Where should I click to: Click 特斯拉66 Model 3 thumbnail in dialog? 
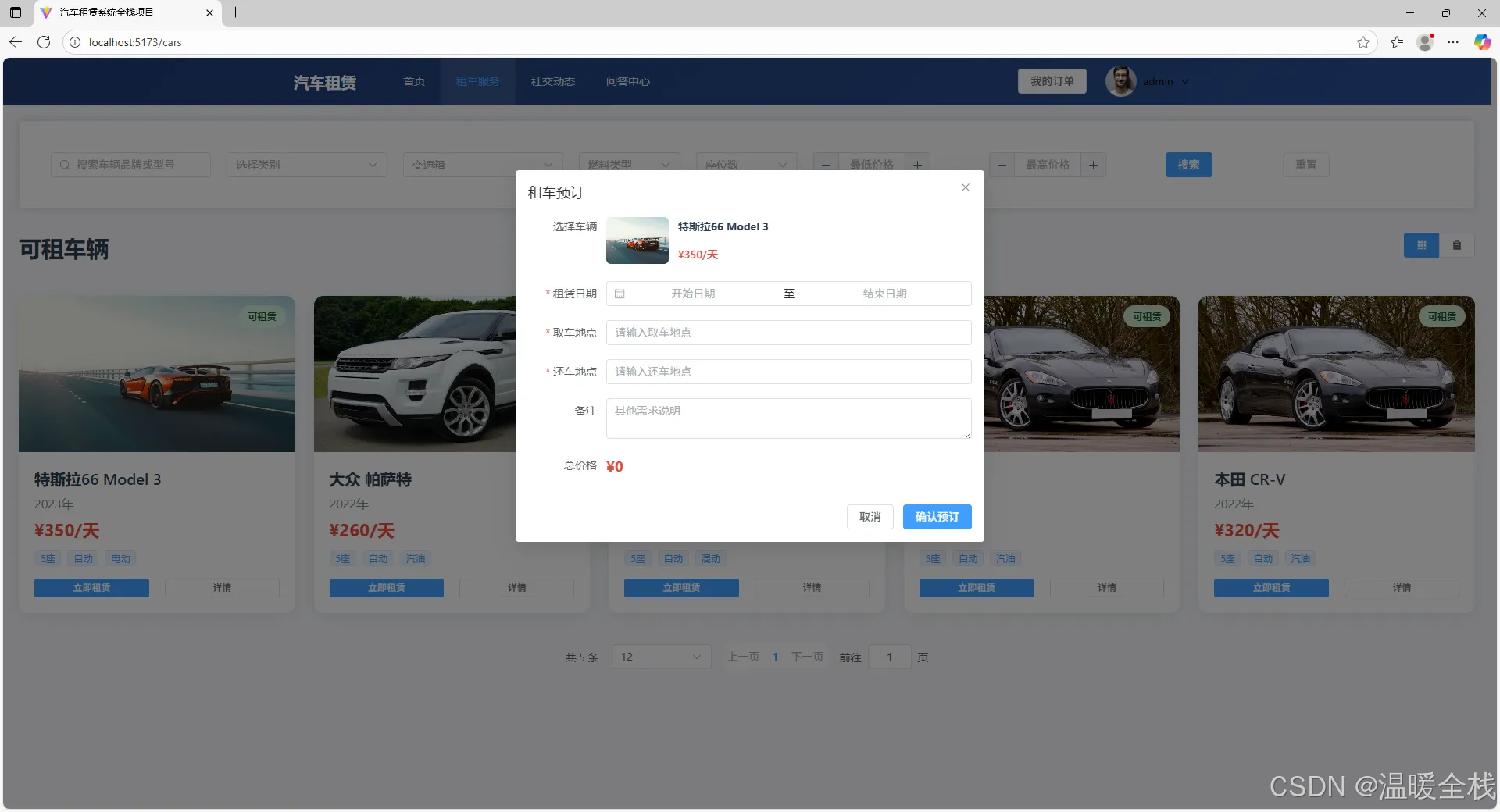(x=637, y=240)
